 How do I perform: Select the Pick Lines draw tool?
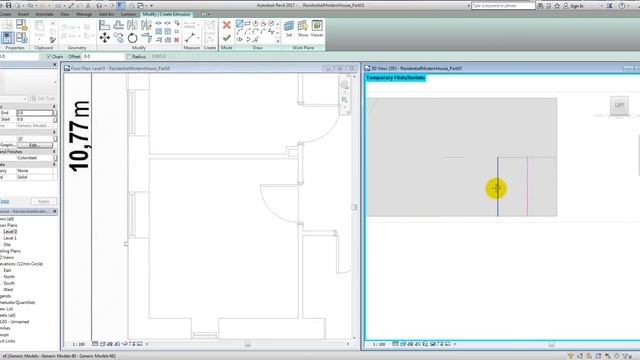click(256, 39)
